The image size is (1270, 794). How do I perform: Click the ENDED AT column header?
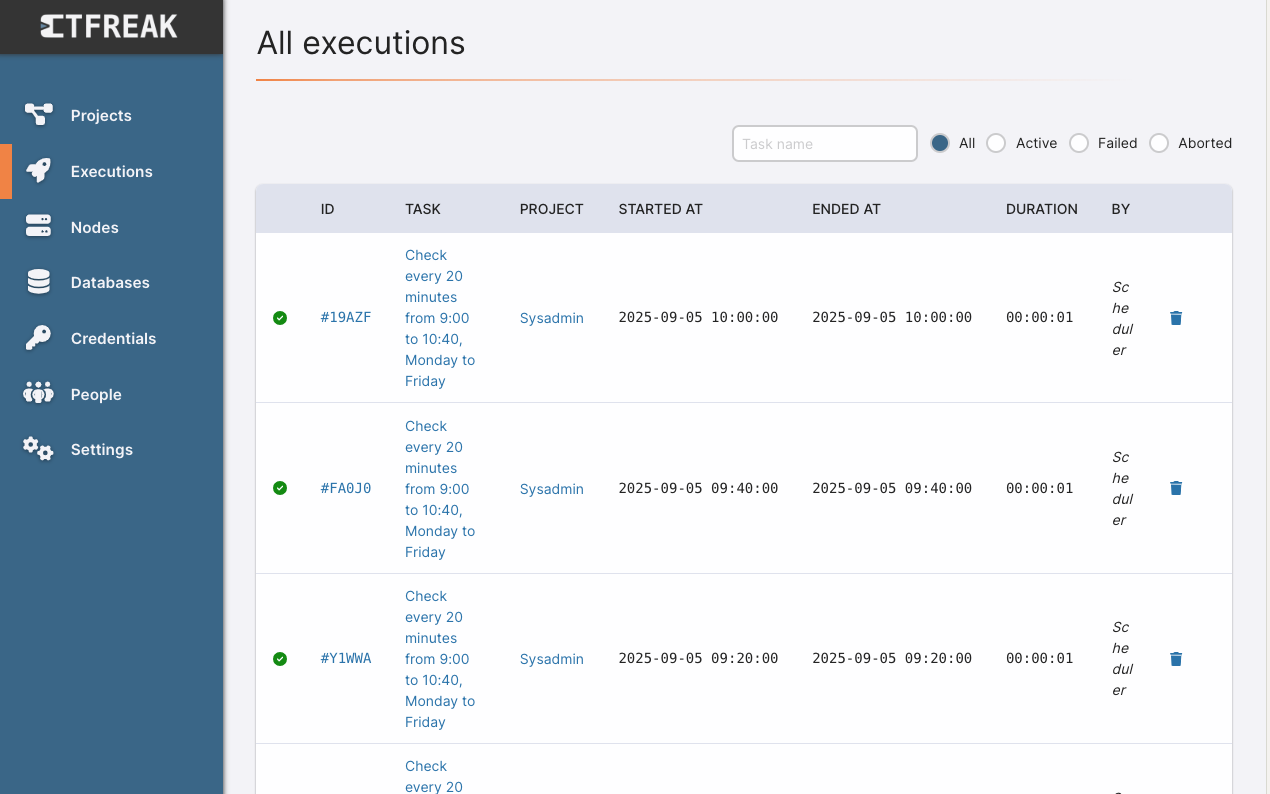(846, 209)
